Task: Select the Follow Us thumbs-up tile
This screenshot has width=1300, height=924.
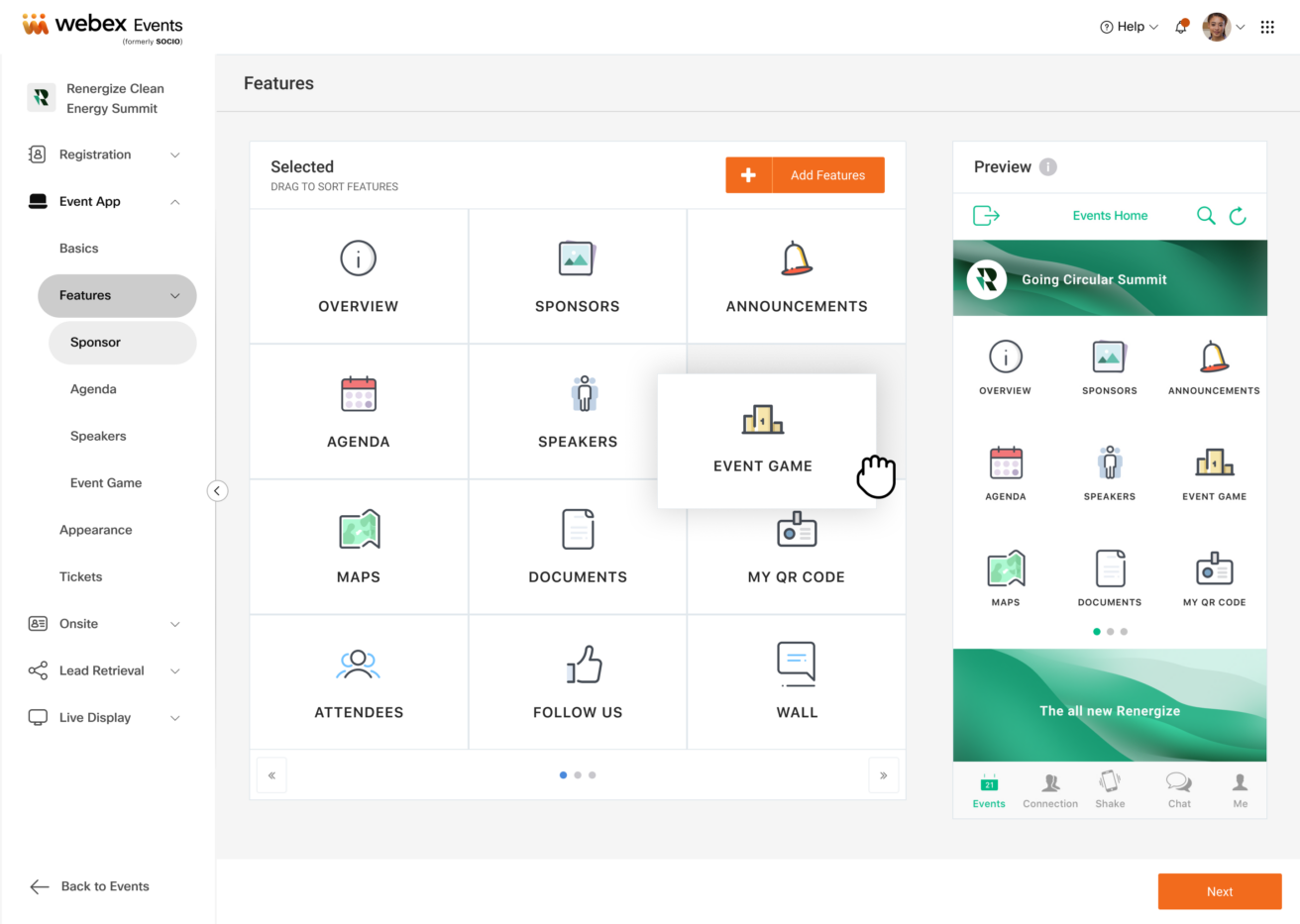Action: (578, 682)
